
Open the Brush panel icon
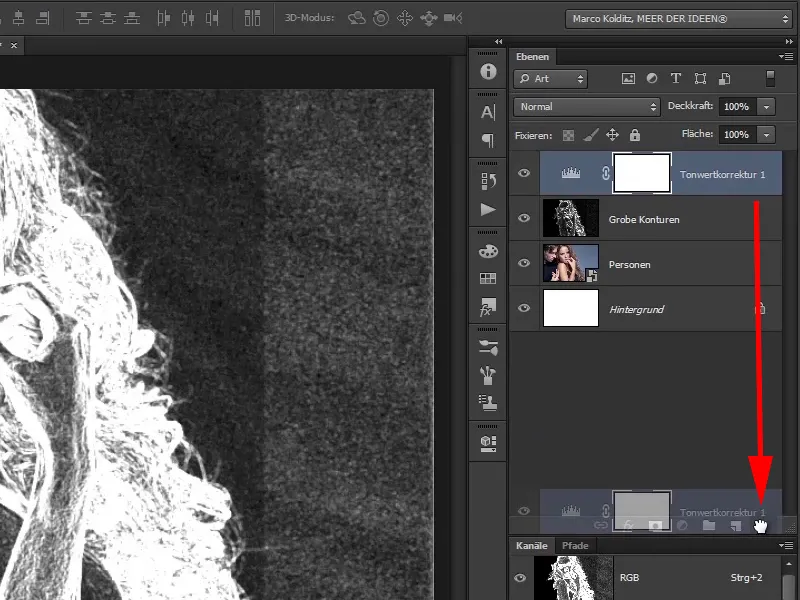[x=488, y=347]
